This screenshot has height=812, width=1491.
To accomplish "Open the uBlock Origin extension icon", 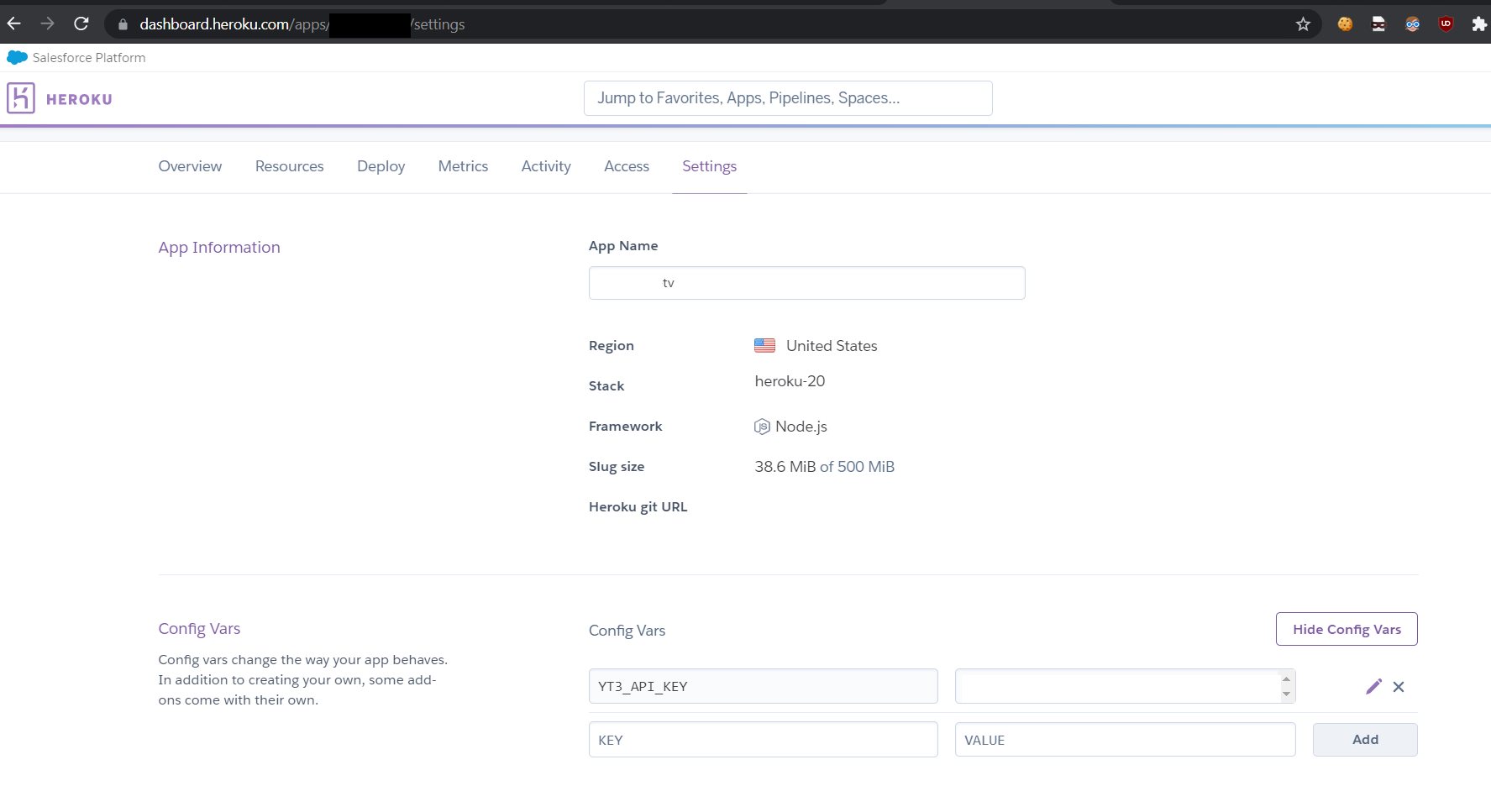I will [x=1446, y=24].
